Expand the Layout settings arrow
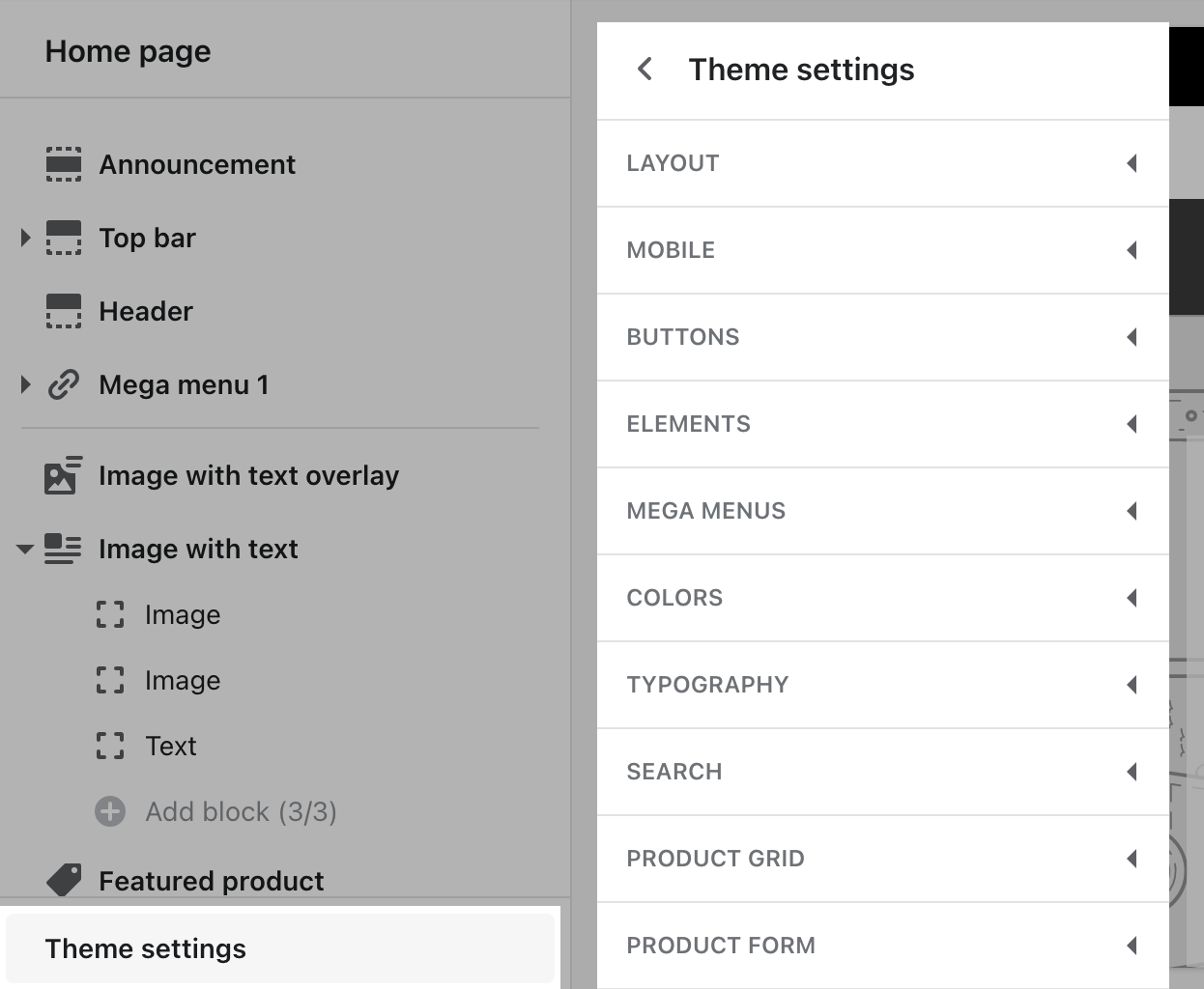Image resolution: width=1204 pixels, height=989 pixels. point(1132,163)
